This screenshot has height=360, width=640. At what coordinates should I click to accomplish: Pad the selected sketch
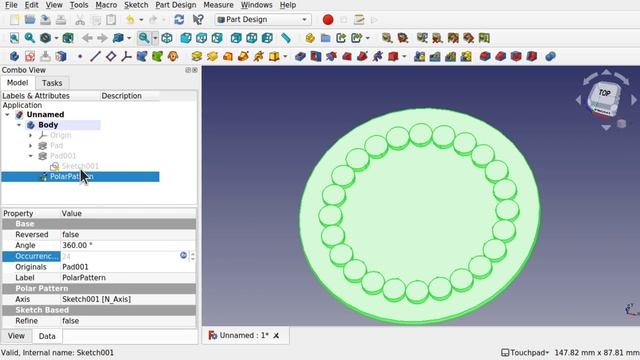coord(197,56)
